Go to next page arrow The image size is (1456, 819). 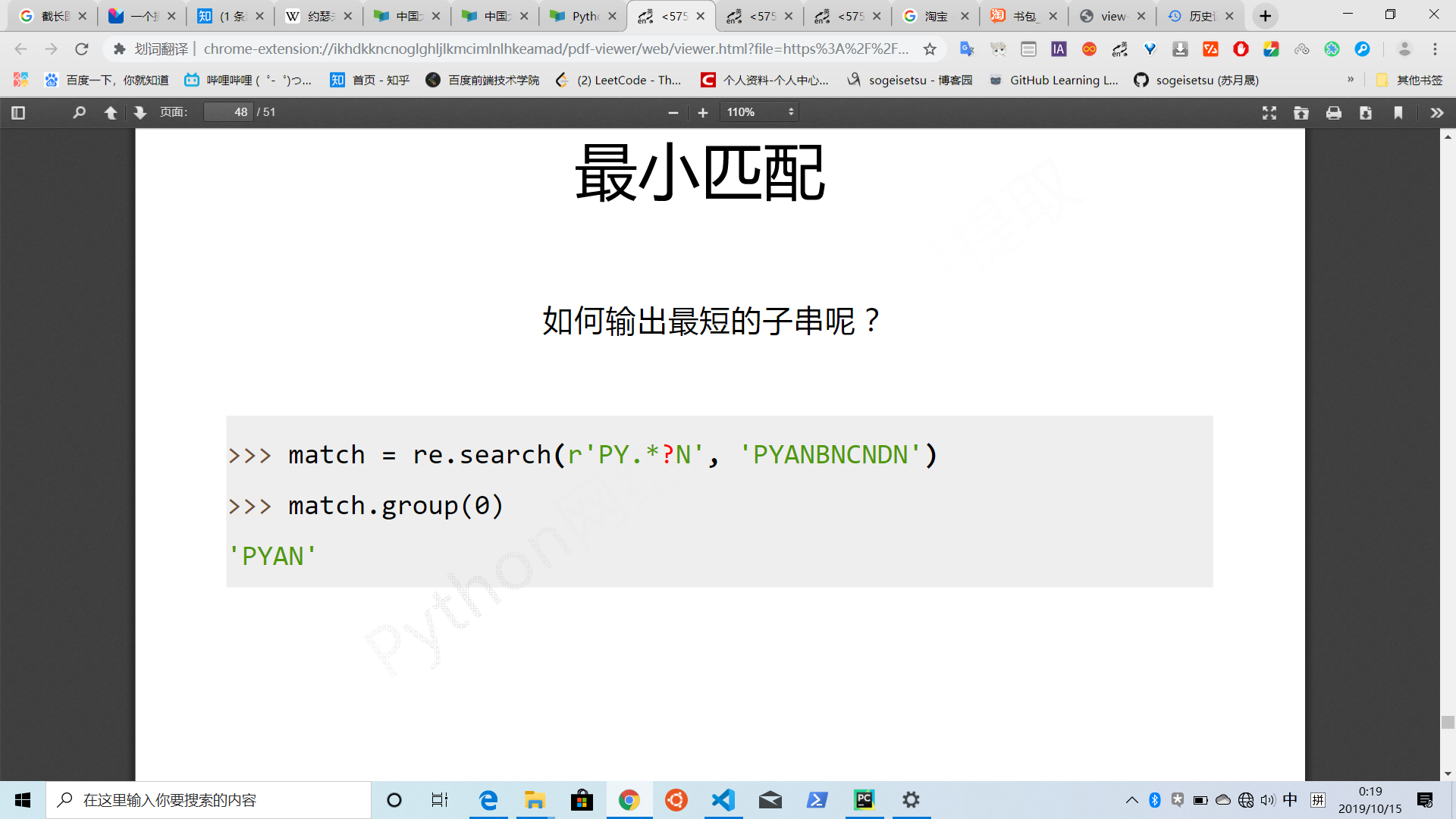[140, 112]
